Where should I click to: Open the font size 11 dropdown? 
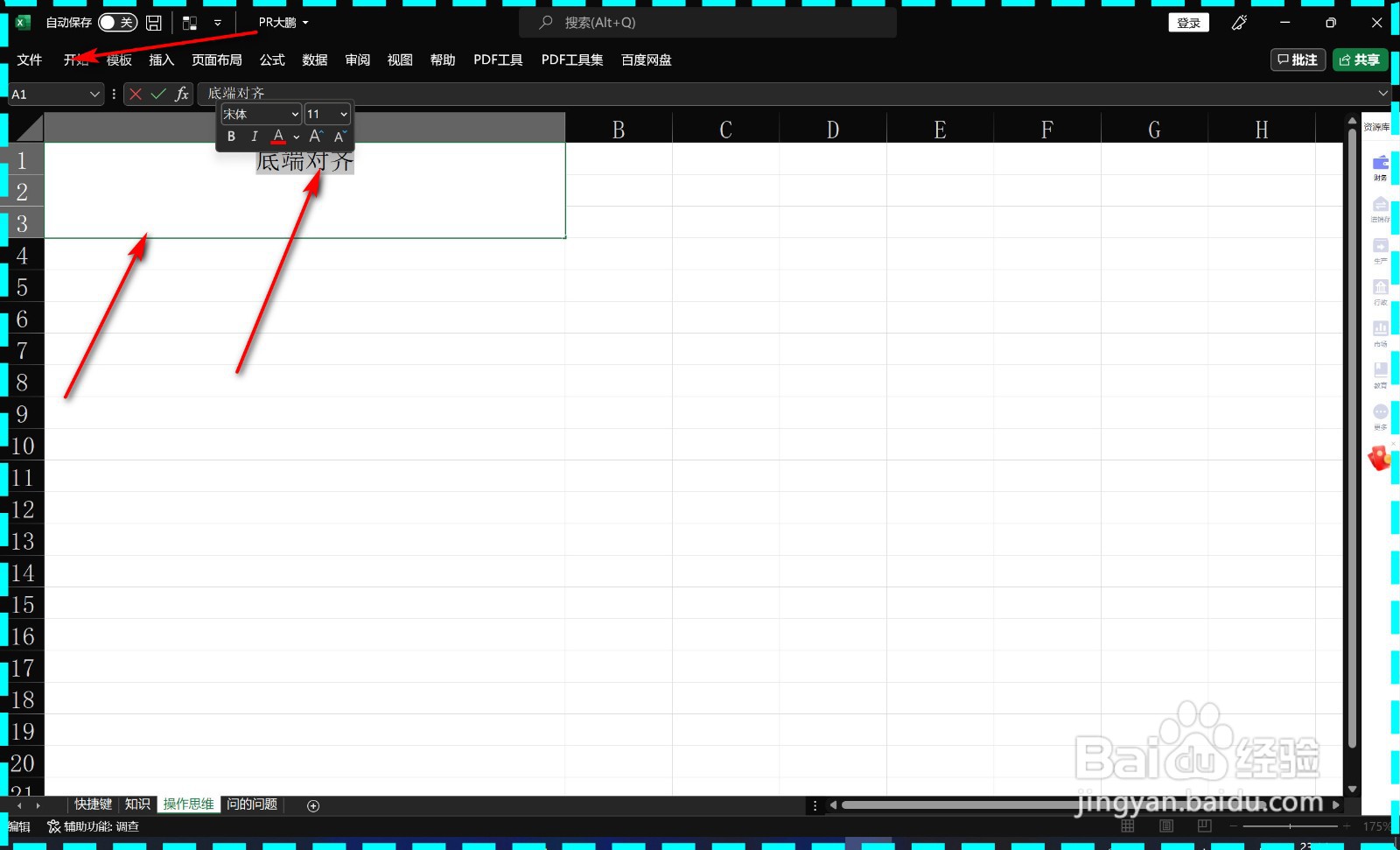327,114
